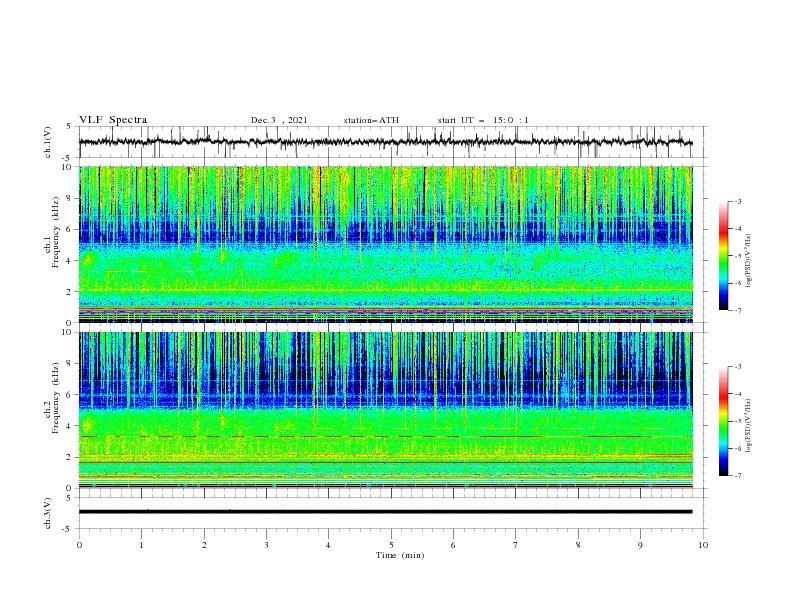Click the "10" tick on the time axis
Screen dimensions: 792x612
tap(703, 545)
